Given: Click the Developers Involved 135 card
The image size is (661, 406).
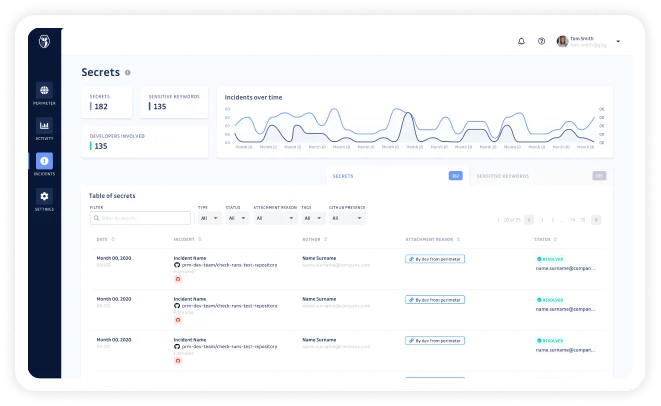Looking at the screenshot, I should [145, 142].
